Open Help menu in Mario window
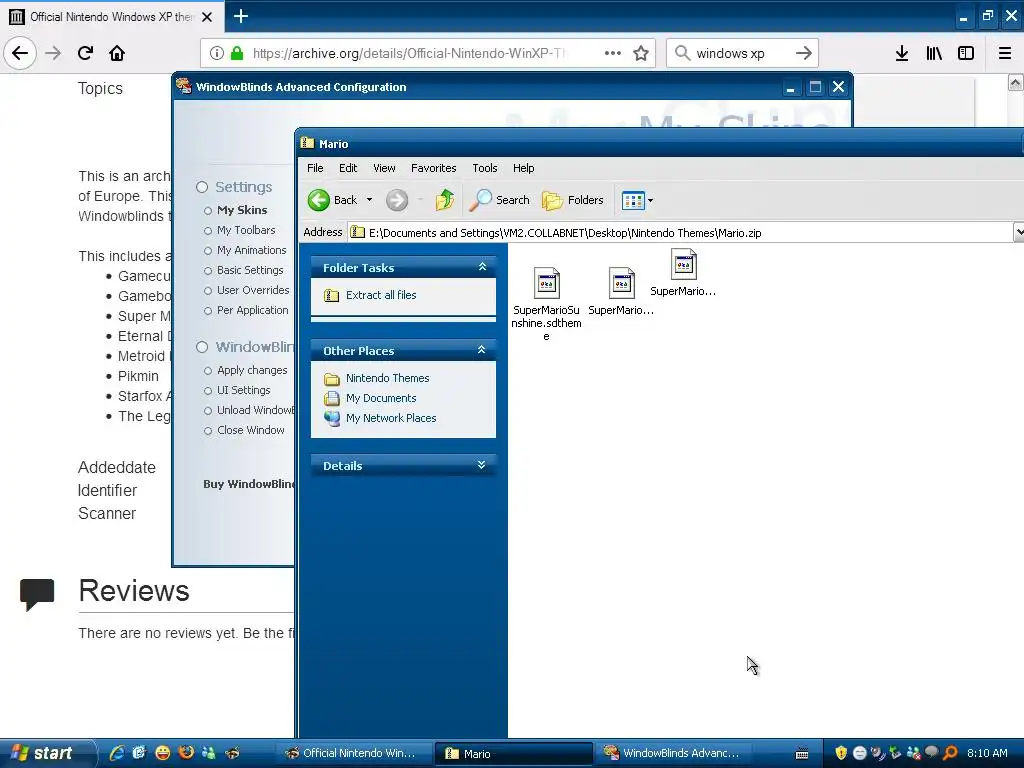Viewport: 1024px width, 768px height. (x=523, y=168)
